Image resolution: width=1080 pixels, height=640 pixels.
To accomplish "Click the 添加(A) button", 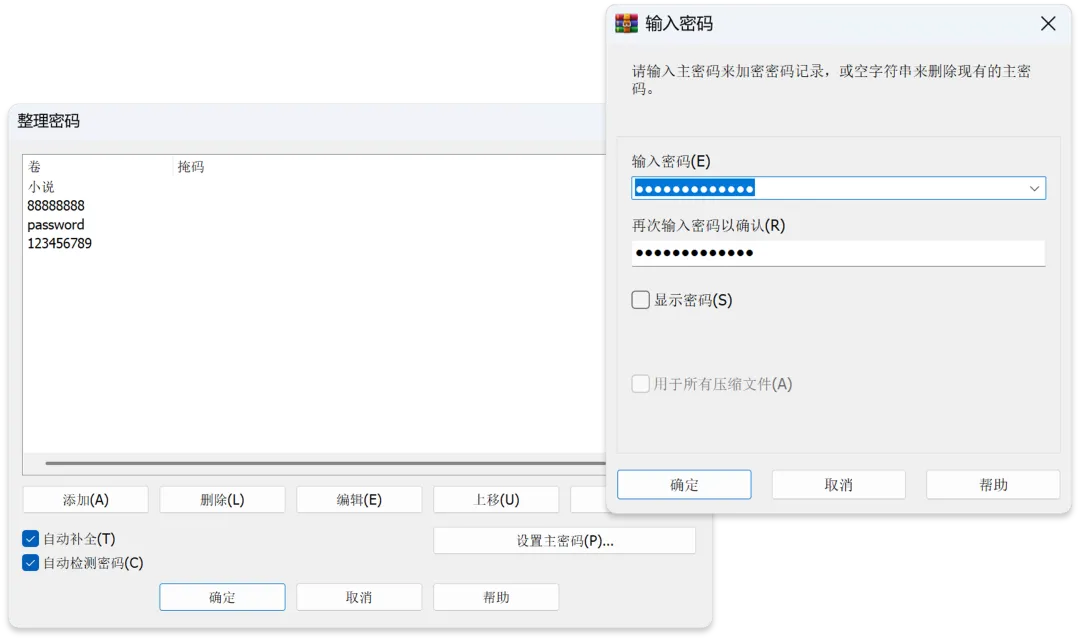I will point(85,500).
